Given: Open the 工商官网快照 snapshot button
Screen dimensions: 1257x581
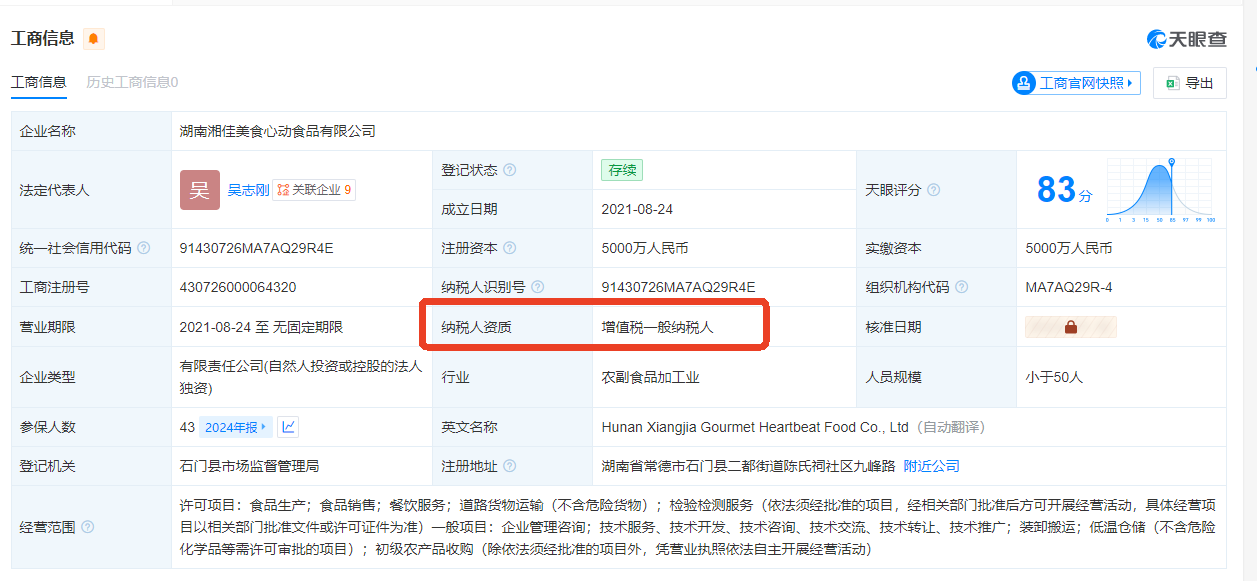Looking at the screenshot, I should (1076, 83).
